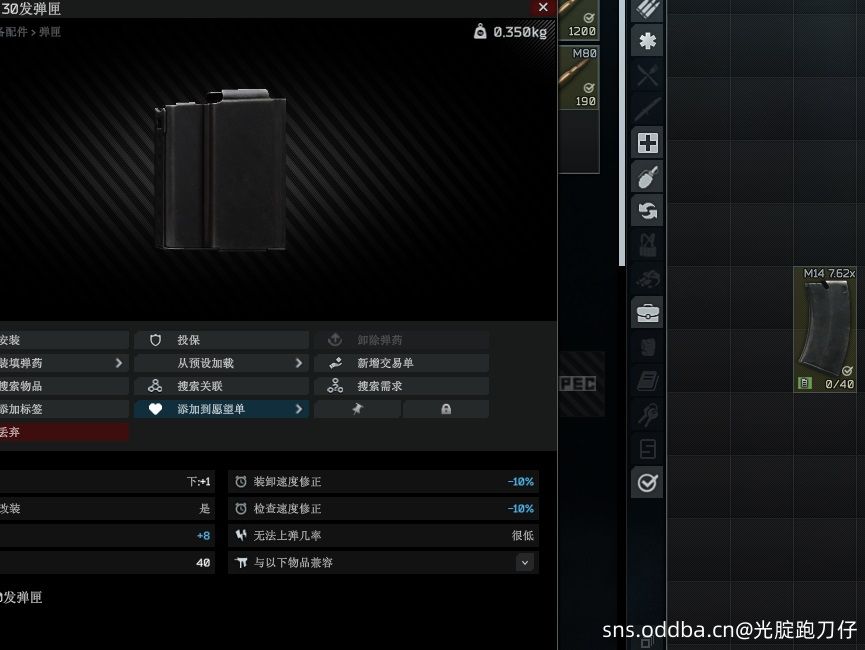Select the body armor filter icon
Screen dimensions: 865x650
[x=647, y=347]
